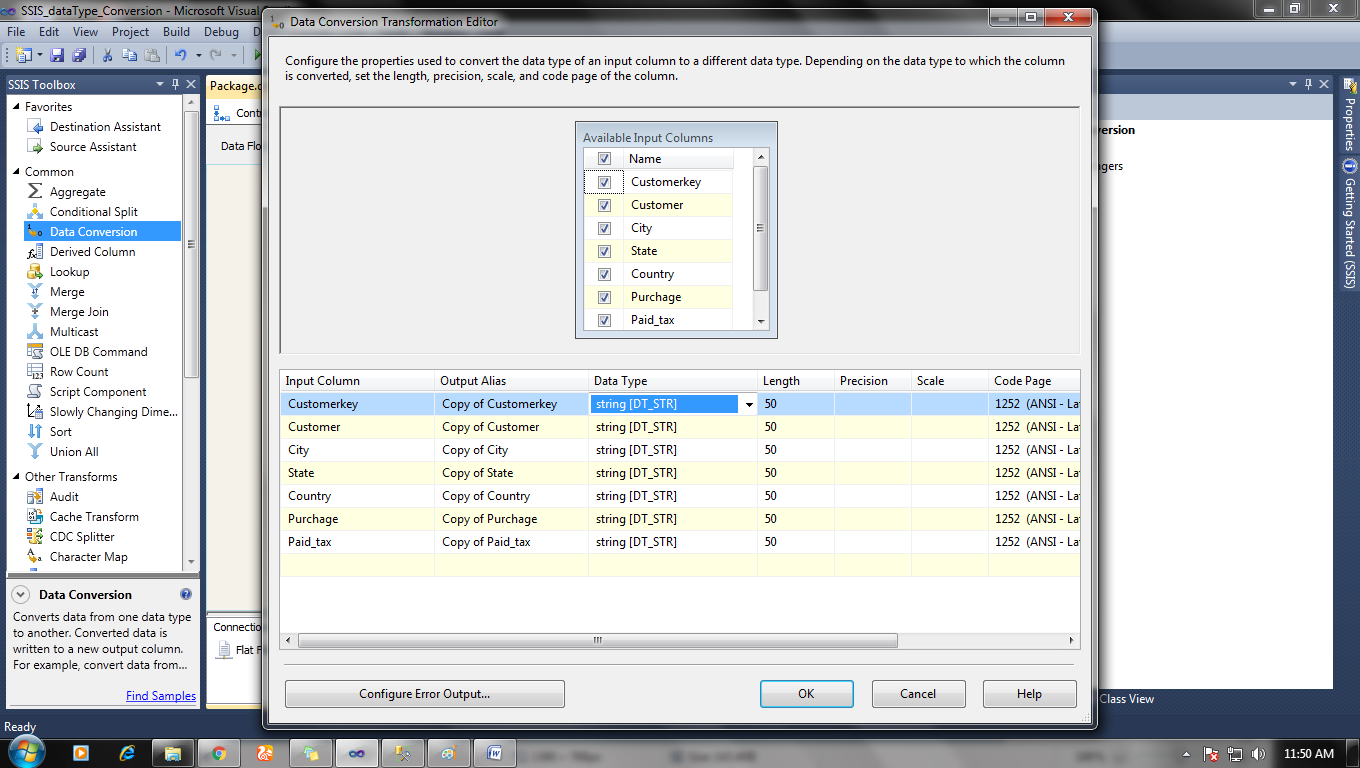
Task: Open Internet Explorer from taskbar
Action: coord(127,753)
